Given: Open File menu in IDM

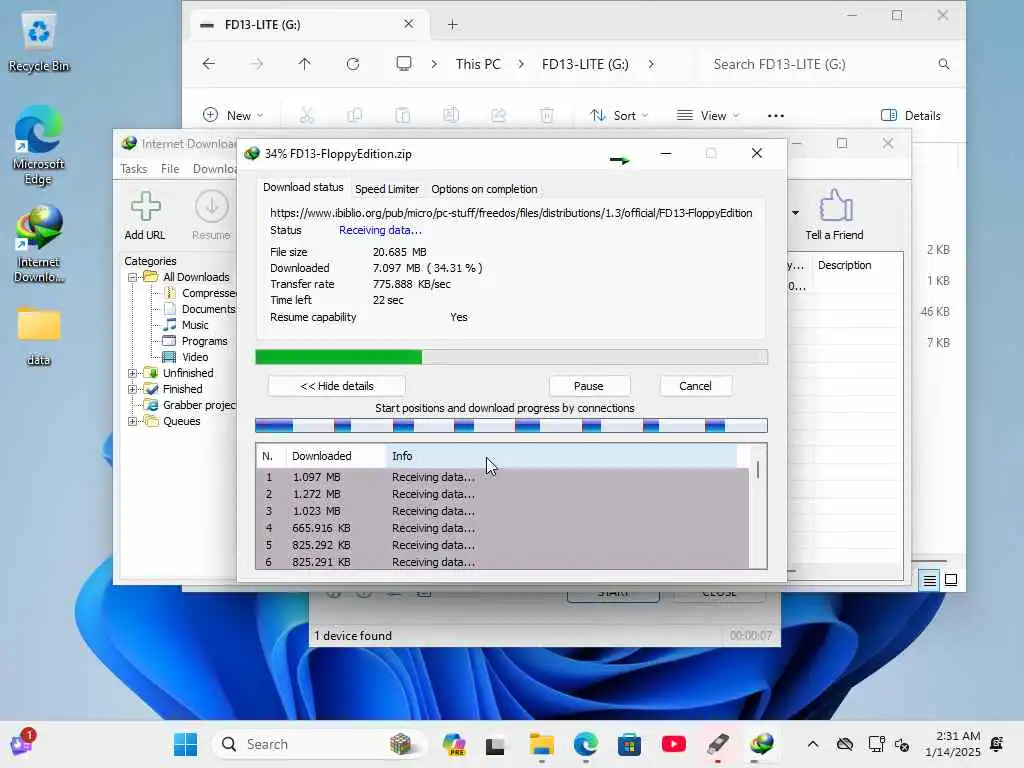Looking at the screenshot, I should pyautogui.click(x=170, y=169).
